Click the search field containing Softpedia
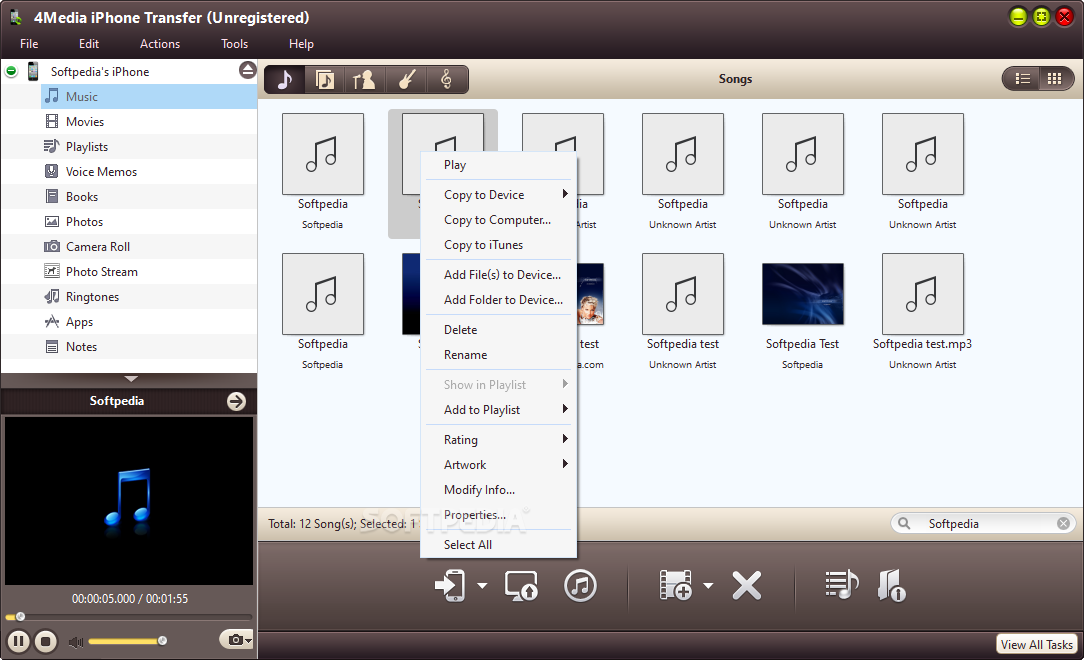This screenshot has height=660, width=1084. [982, 524]
